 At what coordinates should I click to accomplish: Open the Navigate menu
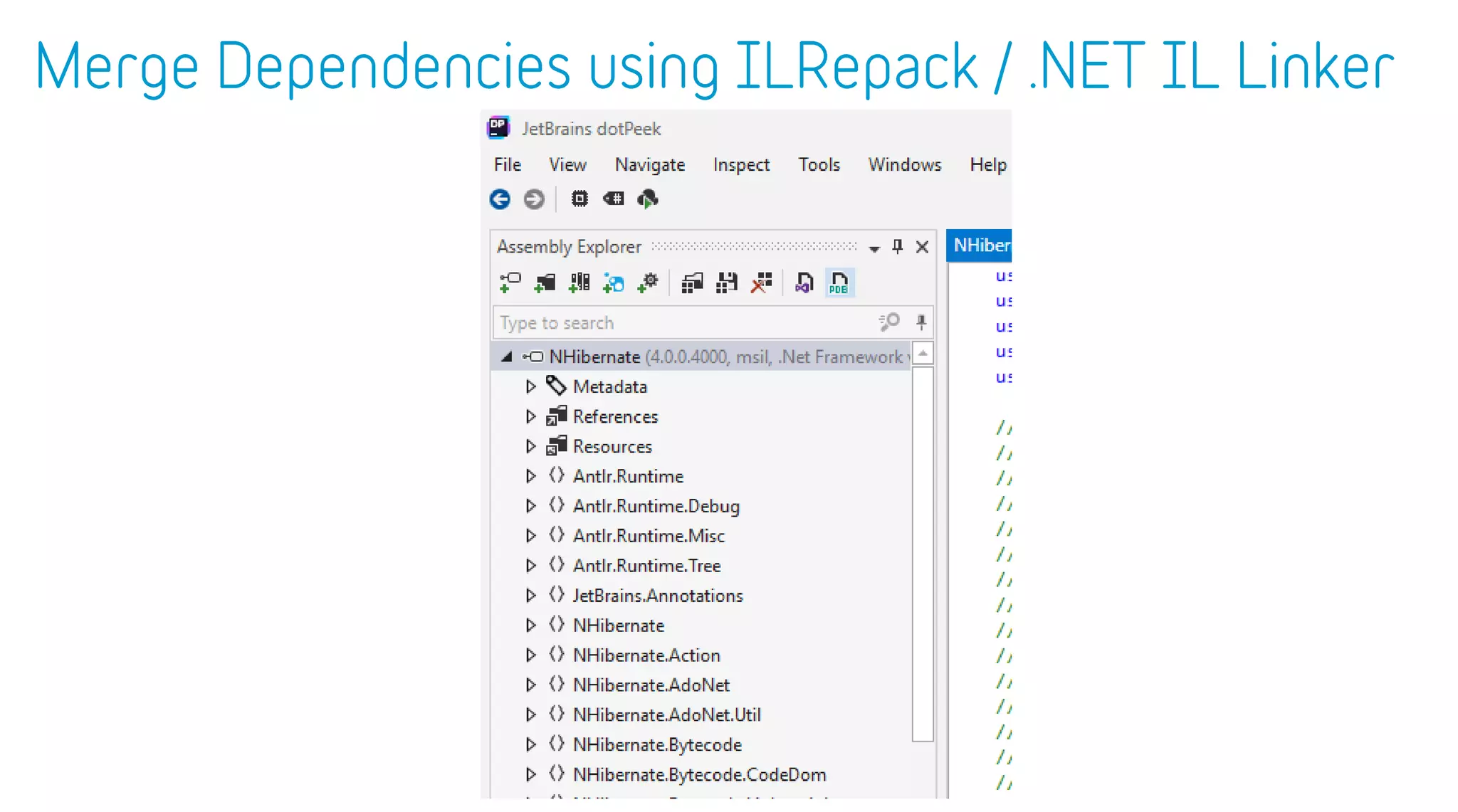point(649,165)
